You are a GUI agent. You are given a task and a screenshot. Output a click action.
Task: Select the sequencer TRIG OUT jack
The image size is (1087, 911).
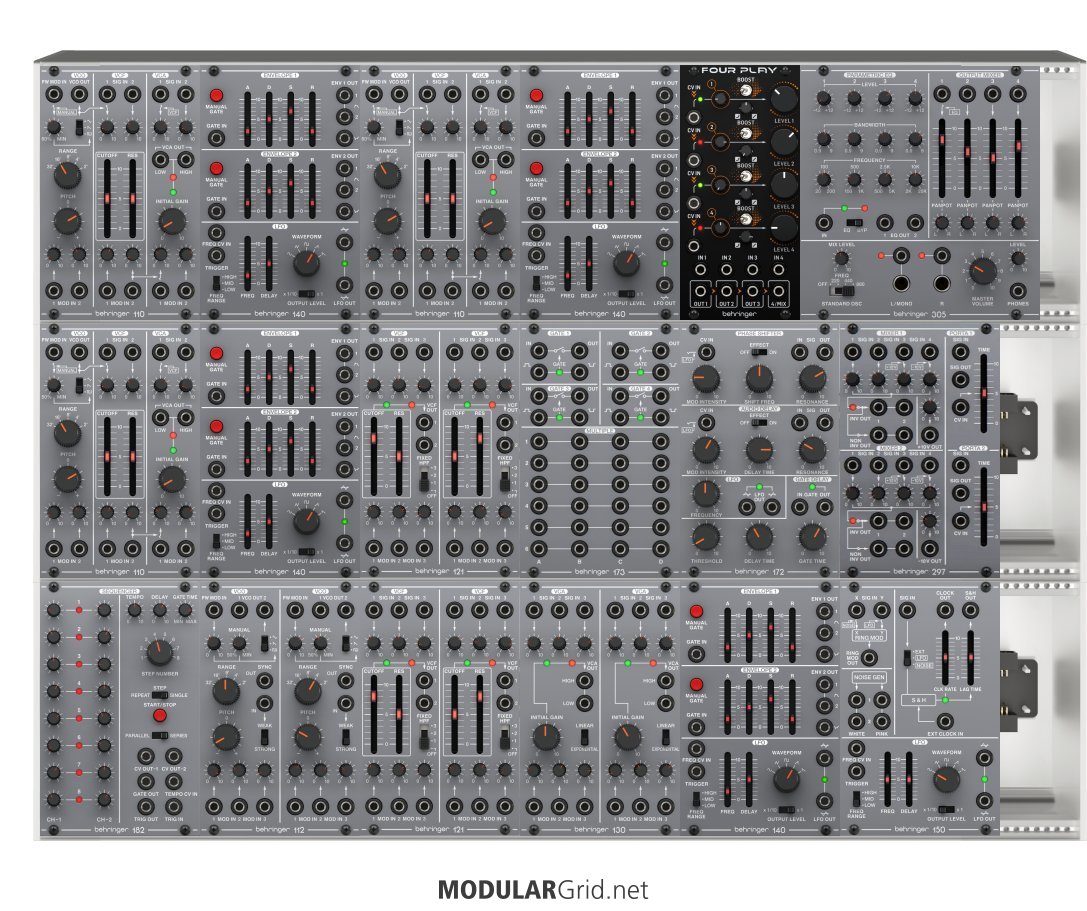(146, 806)
